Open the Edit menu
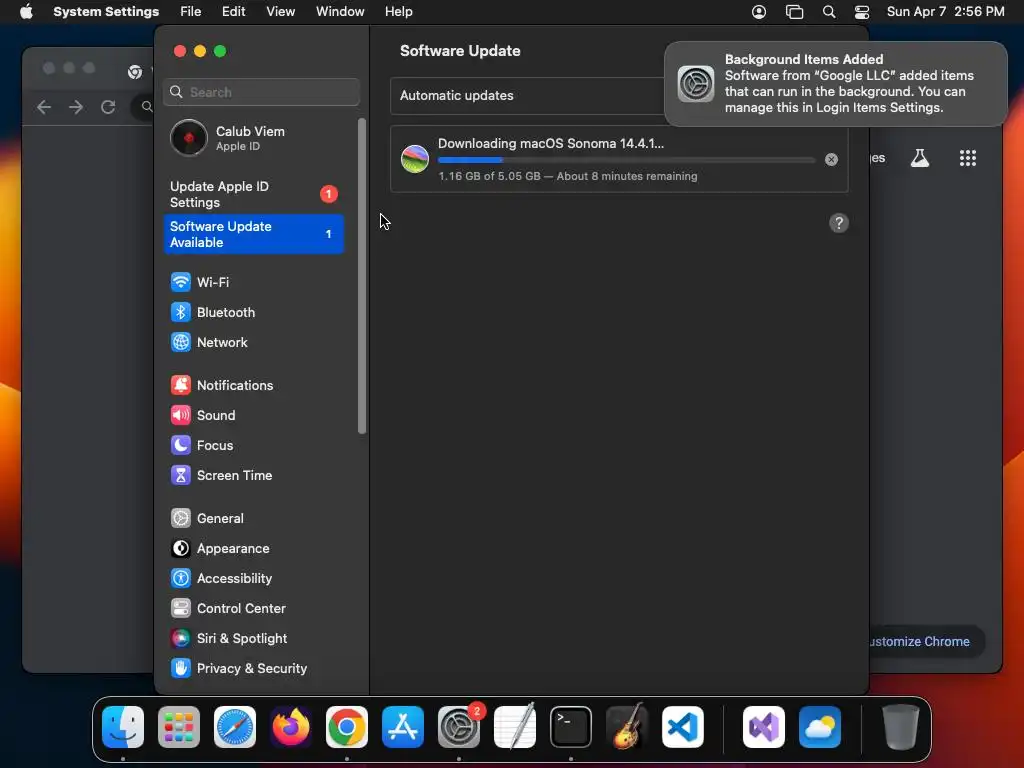The image size is (1024, 768). pos(233,12)
